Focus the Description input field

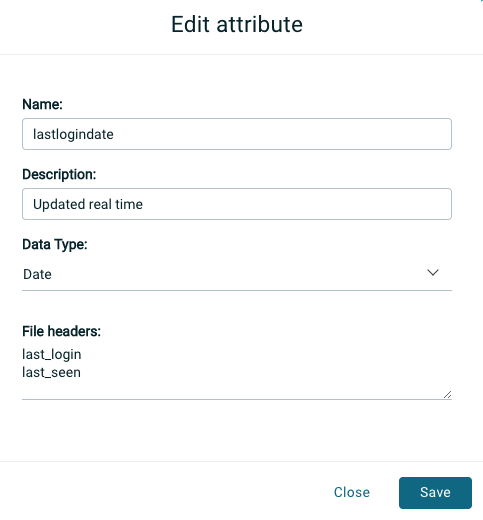pos(237,204)
